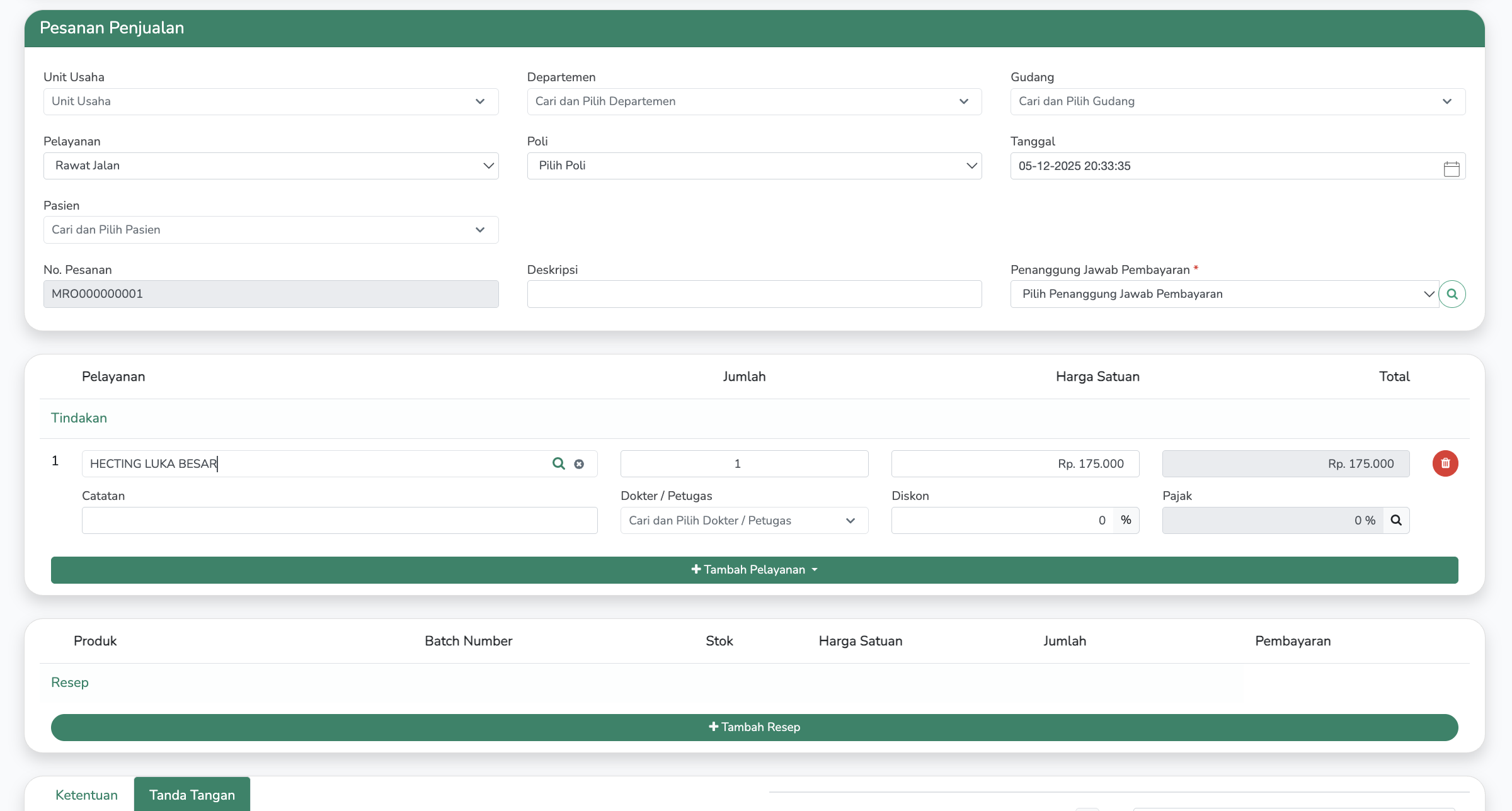Screen dimensions: 1512x811
Task: Expand the Pilih Poli dropdown
Action: click(x=753, y=166)
